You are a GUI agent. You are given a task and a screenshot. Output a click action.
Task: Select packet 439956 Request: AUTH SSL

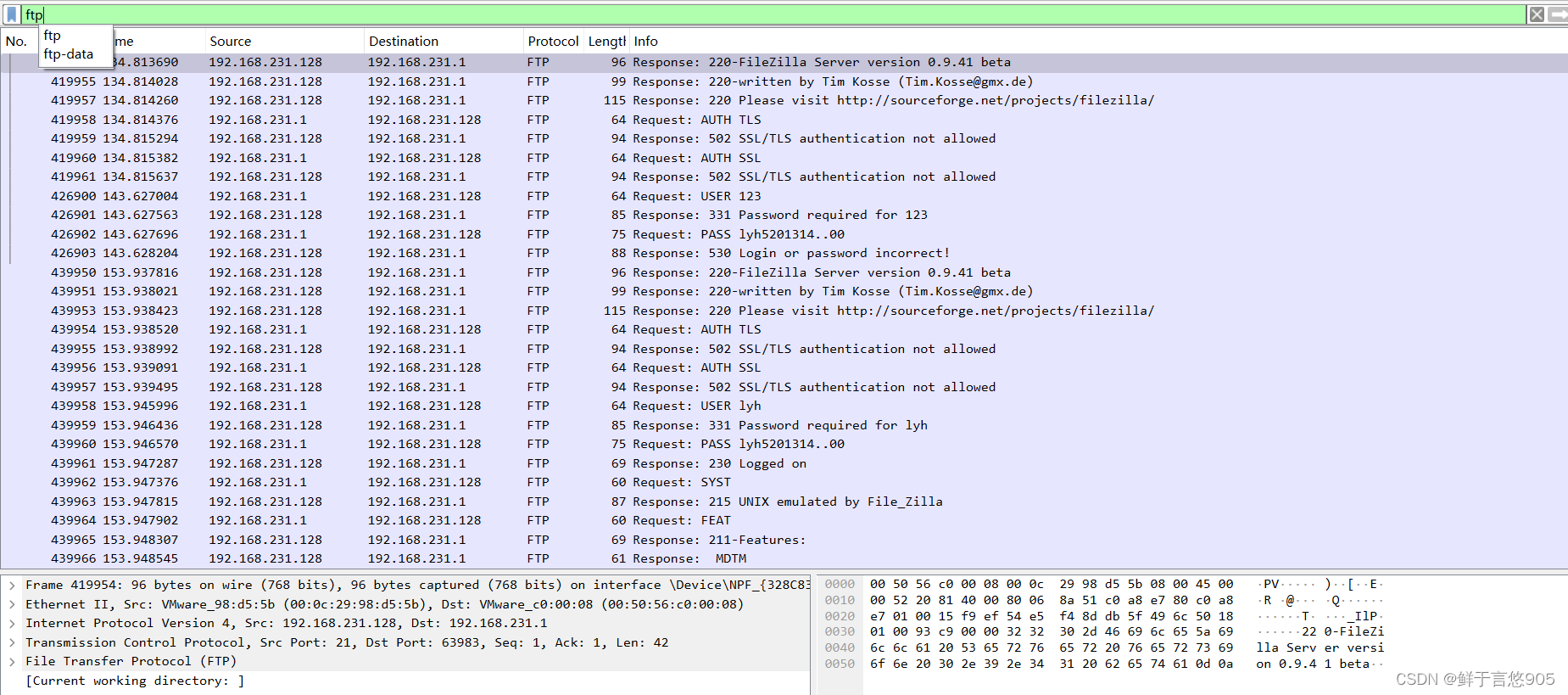[x=784, y=367]
